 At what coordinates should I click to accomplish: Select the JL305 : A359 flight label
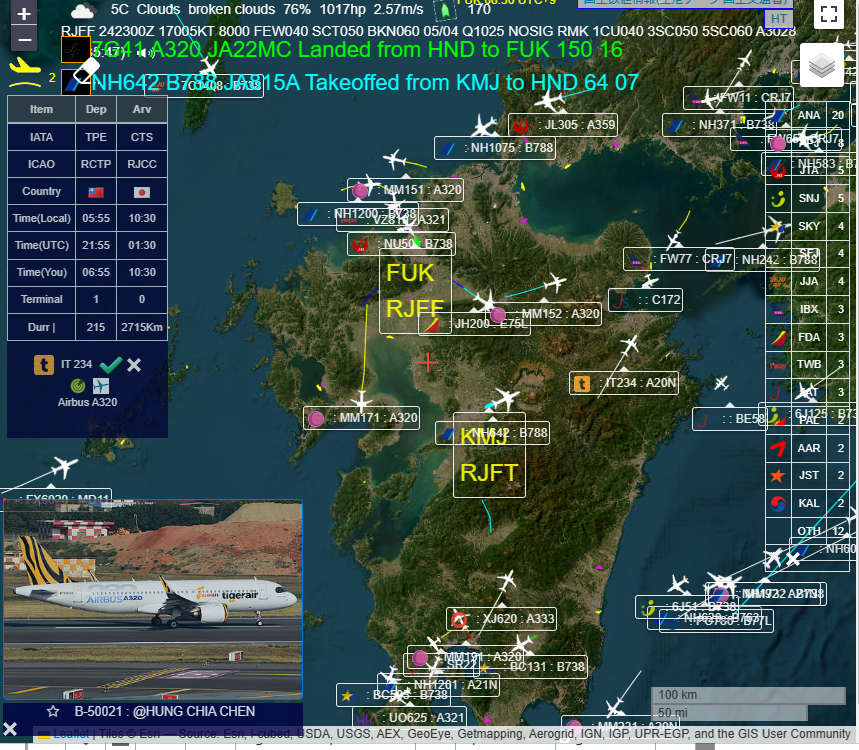(x=563, y=125)
